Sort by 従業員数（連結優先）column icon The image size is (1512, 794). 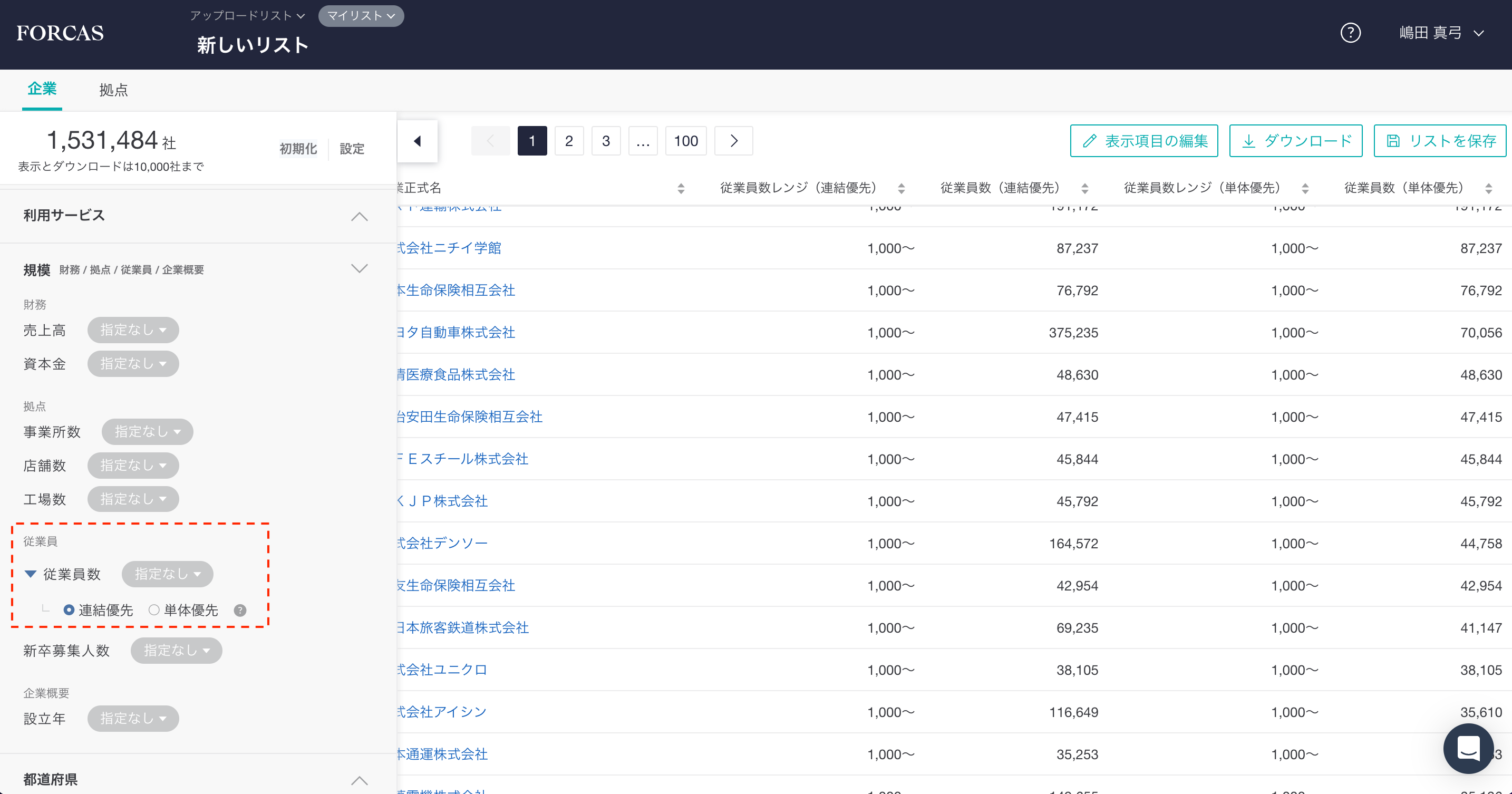click(1084, 188)
